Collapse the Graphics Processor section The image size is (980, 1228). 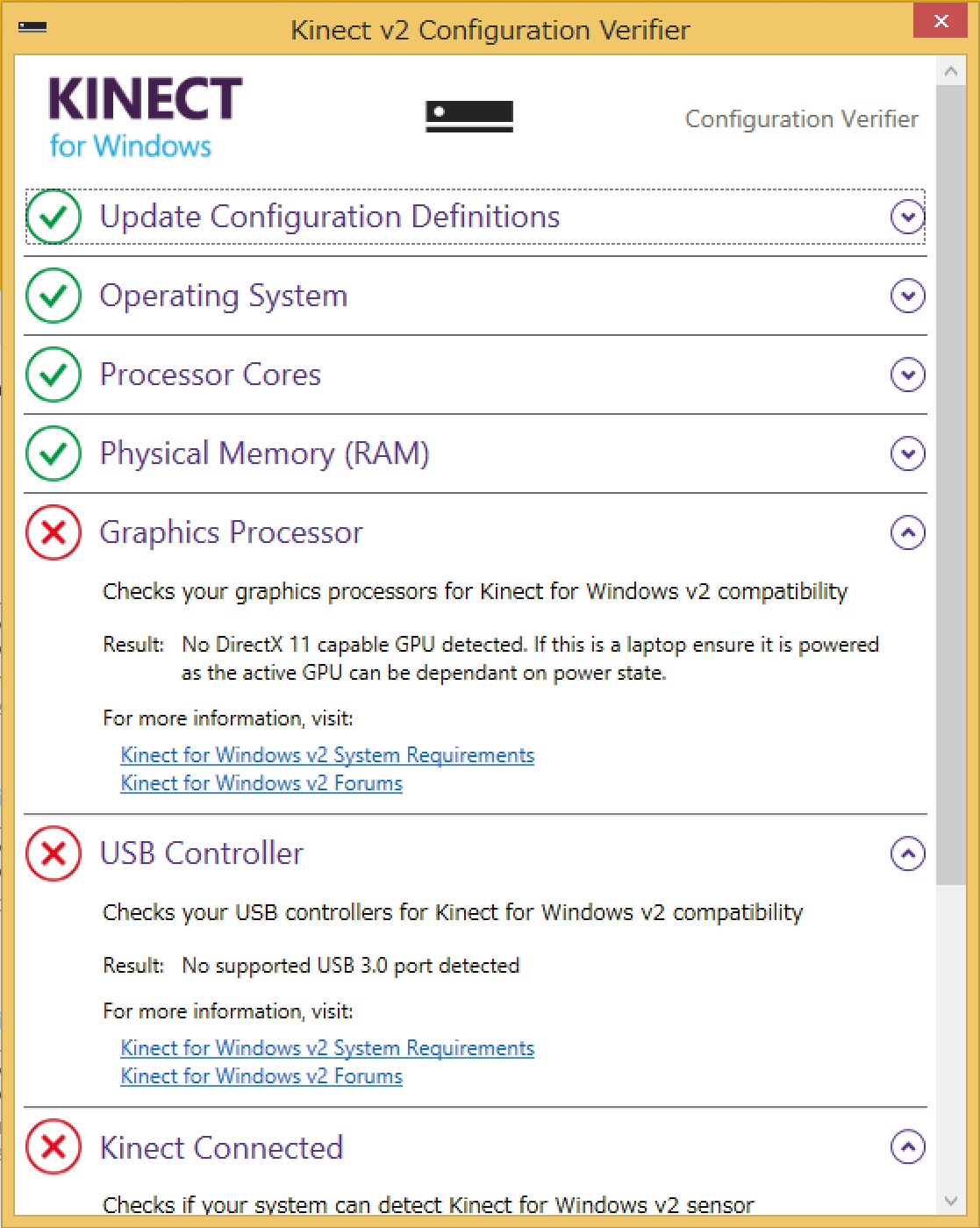point(907,532)
